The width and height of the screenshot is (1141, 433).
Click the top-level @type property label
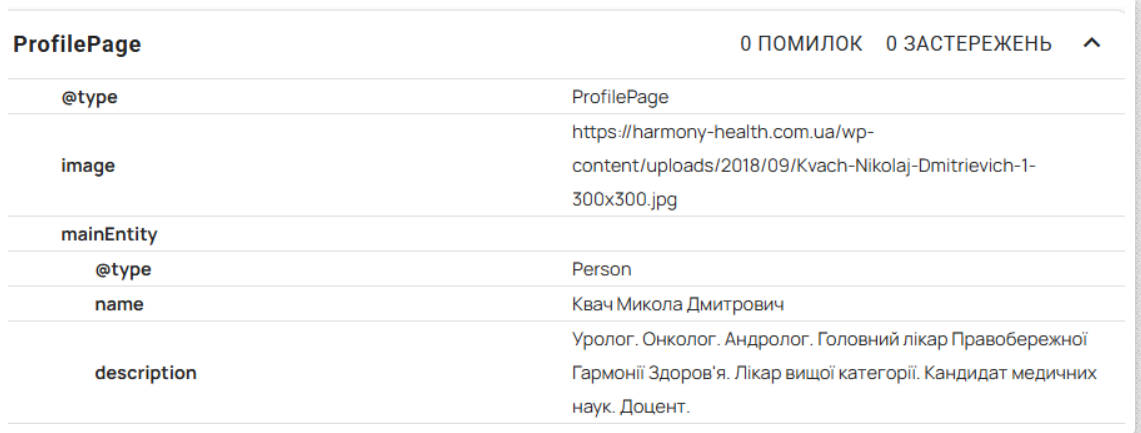coord(90,97)
